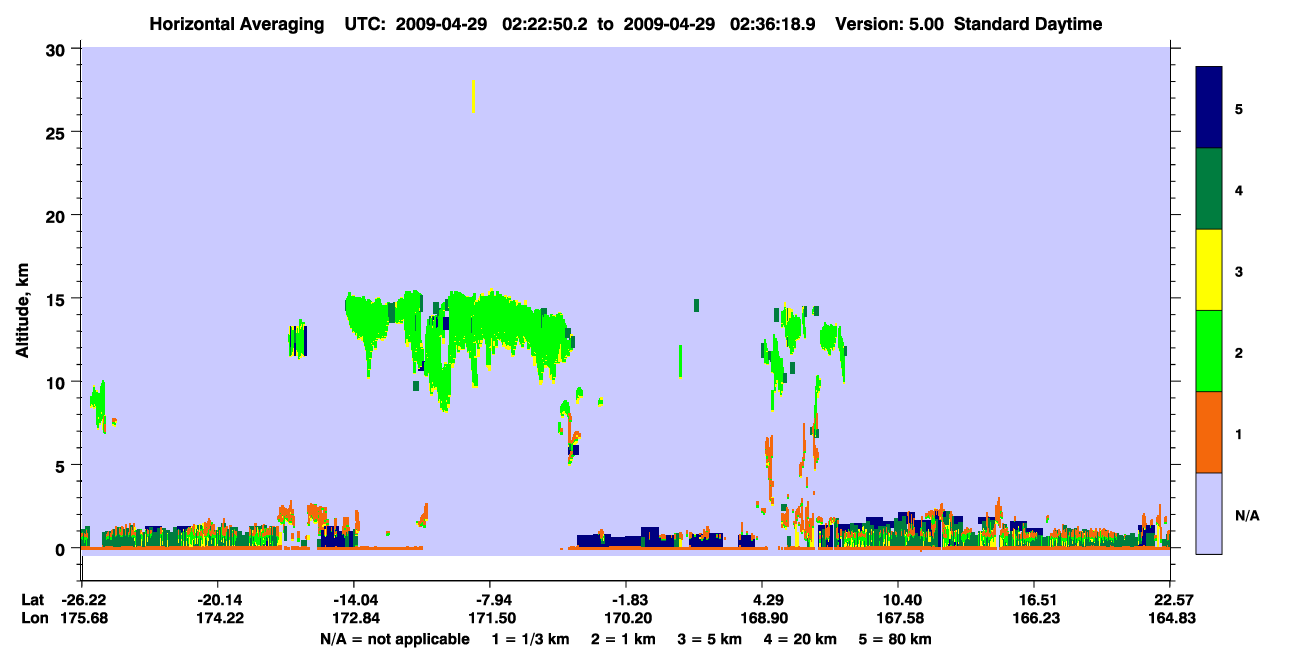Viewport: 1300px width, 667px height.
Task: Click the 'Lat' row label
Action: click(x=32, y=600)
